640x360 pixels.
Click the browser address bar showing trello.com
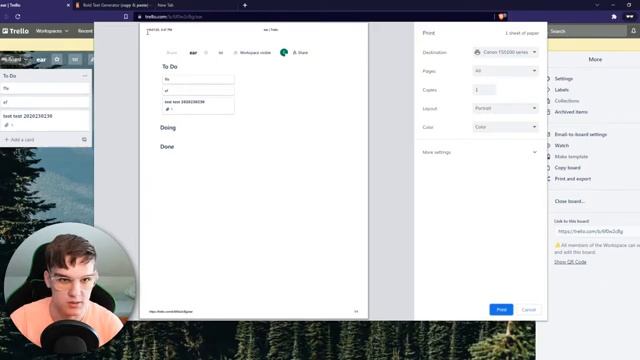point(313,17)
